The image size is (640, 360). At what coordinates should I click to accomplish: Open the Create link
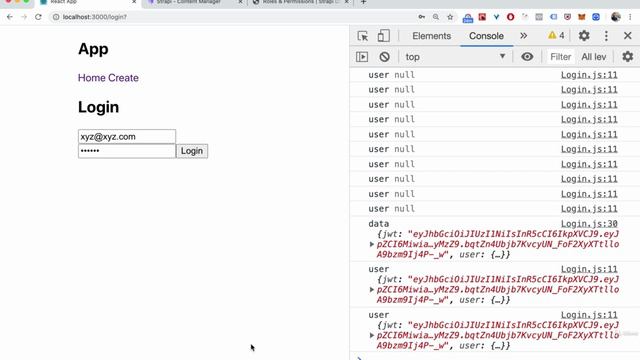[x=123, y=78]
